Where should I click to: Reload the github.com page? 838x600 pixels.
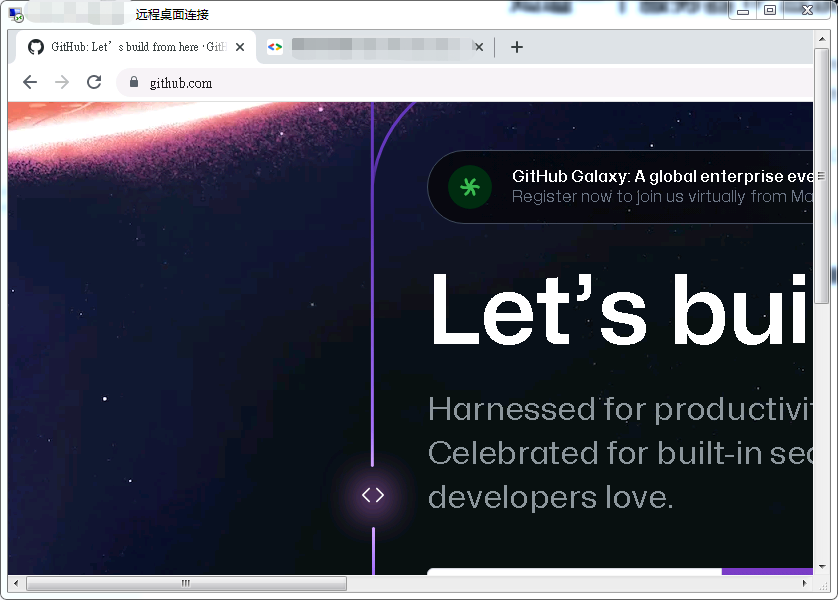(x=94, y=82)
